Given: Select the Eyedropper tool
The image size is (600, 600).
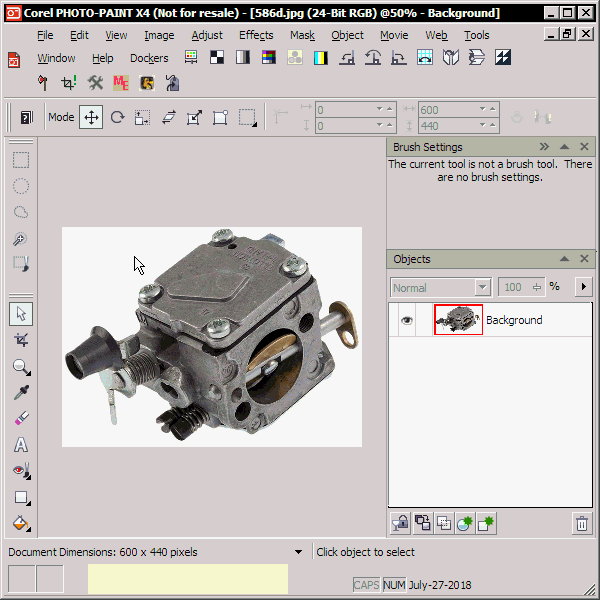Looking at the screenshot, I should (x=21, y=393).
